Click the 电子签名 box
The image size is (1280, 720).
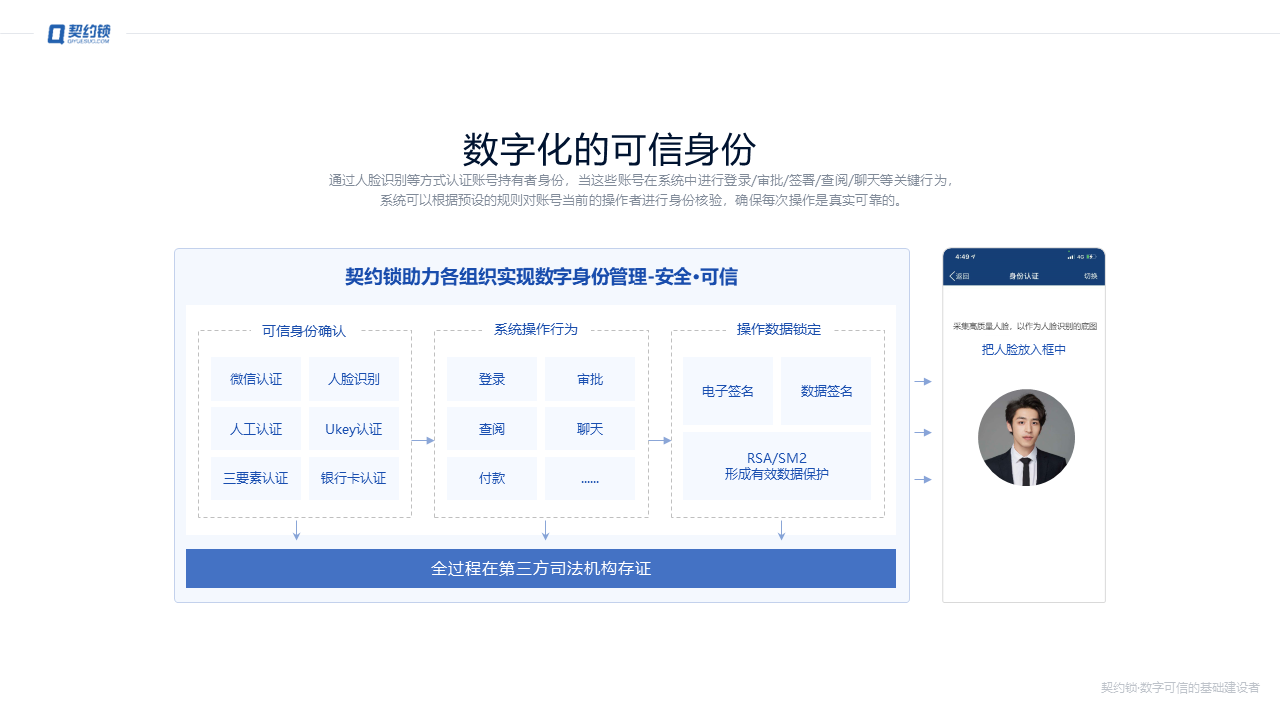[728, 391]
